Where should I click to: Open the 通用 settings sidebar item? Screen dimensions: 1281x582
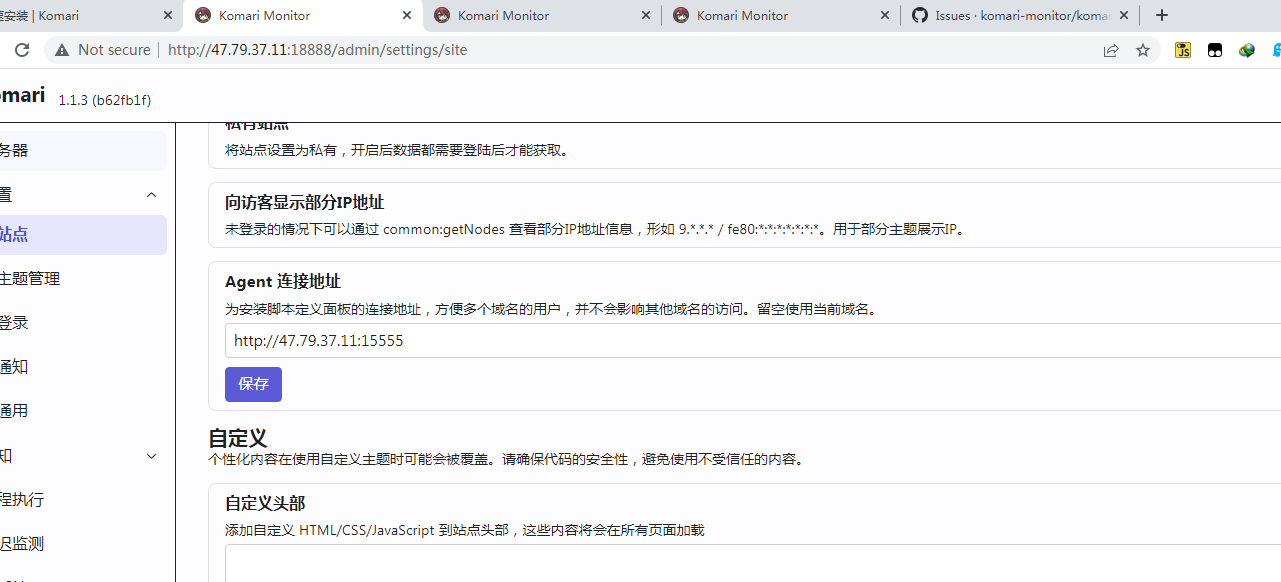click(83, 411)
